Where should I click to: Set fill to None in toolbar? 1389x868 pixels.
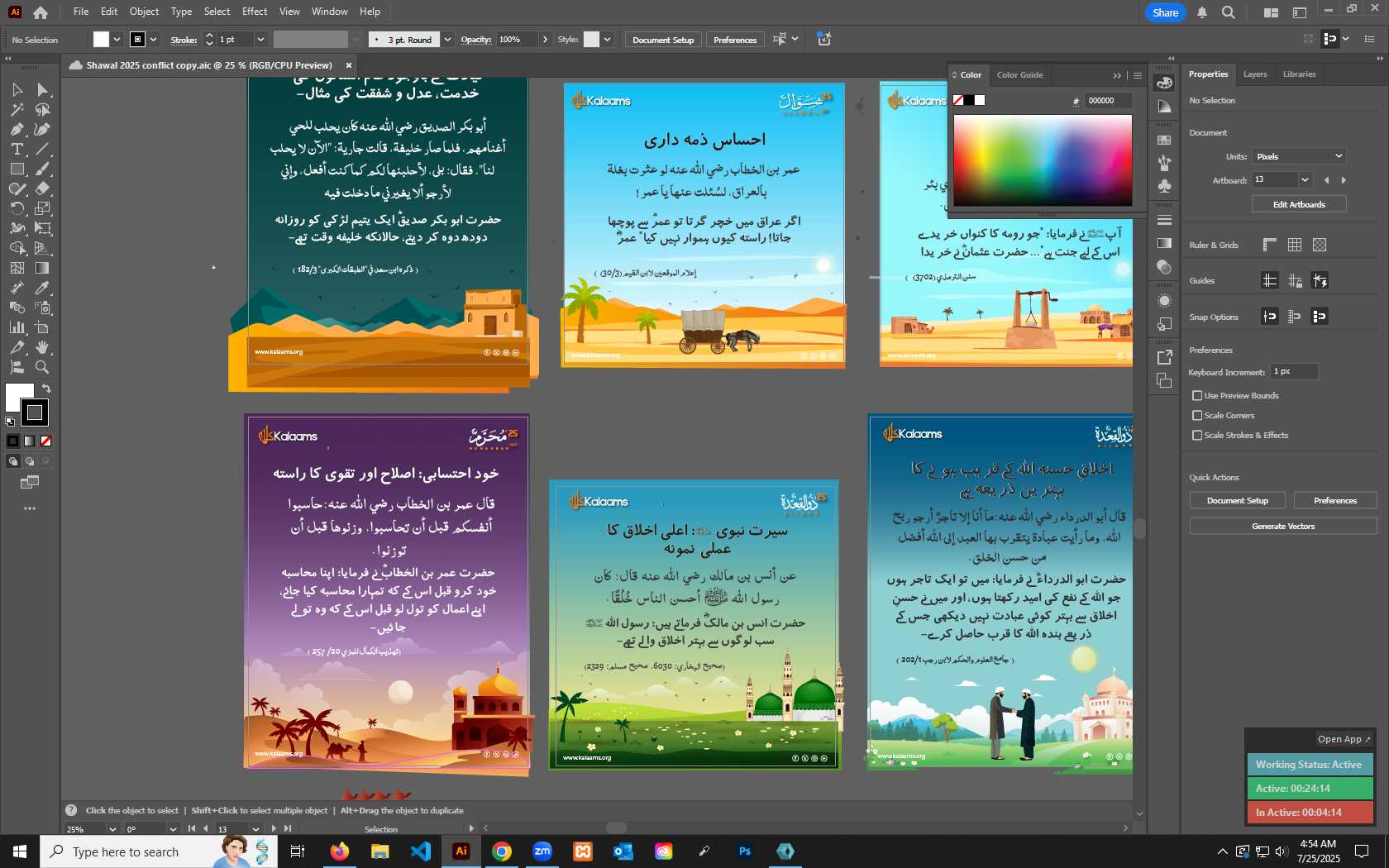(46, 441)
